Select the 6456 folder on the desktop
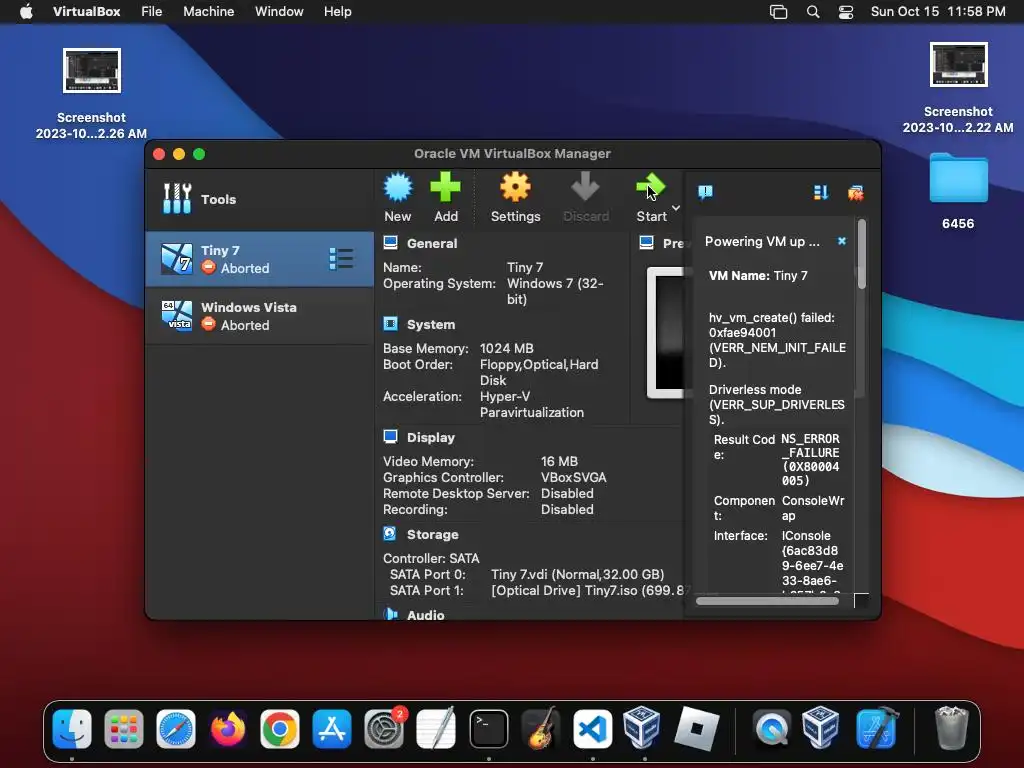This screenshot has width=1024, height=768. [x=958, y=178]
